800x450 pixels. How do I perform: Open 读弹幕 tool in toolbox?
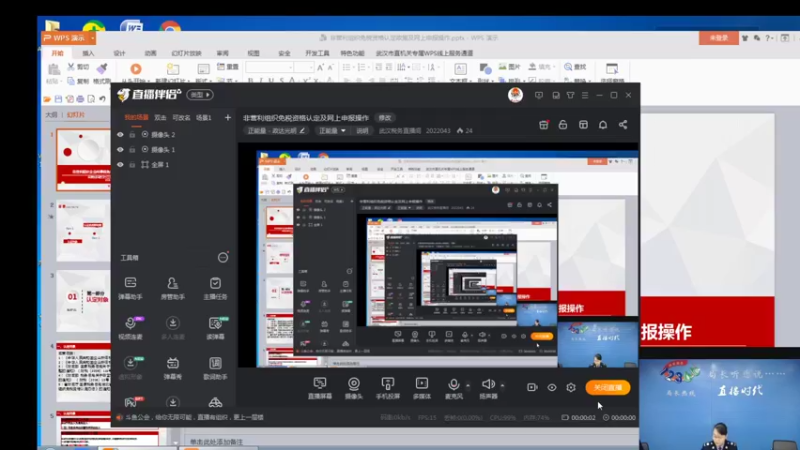coord(215,328)
